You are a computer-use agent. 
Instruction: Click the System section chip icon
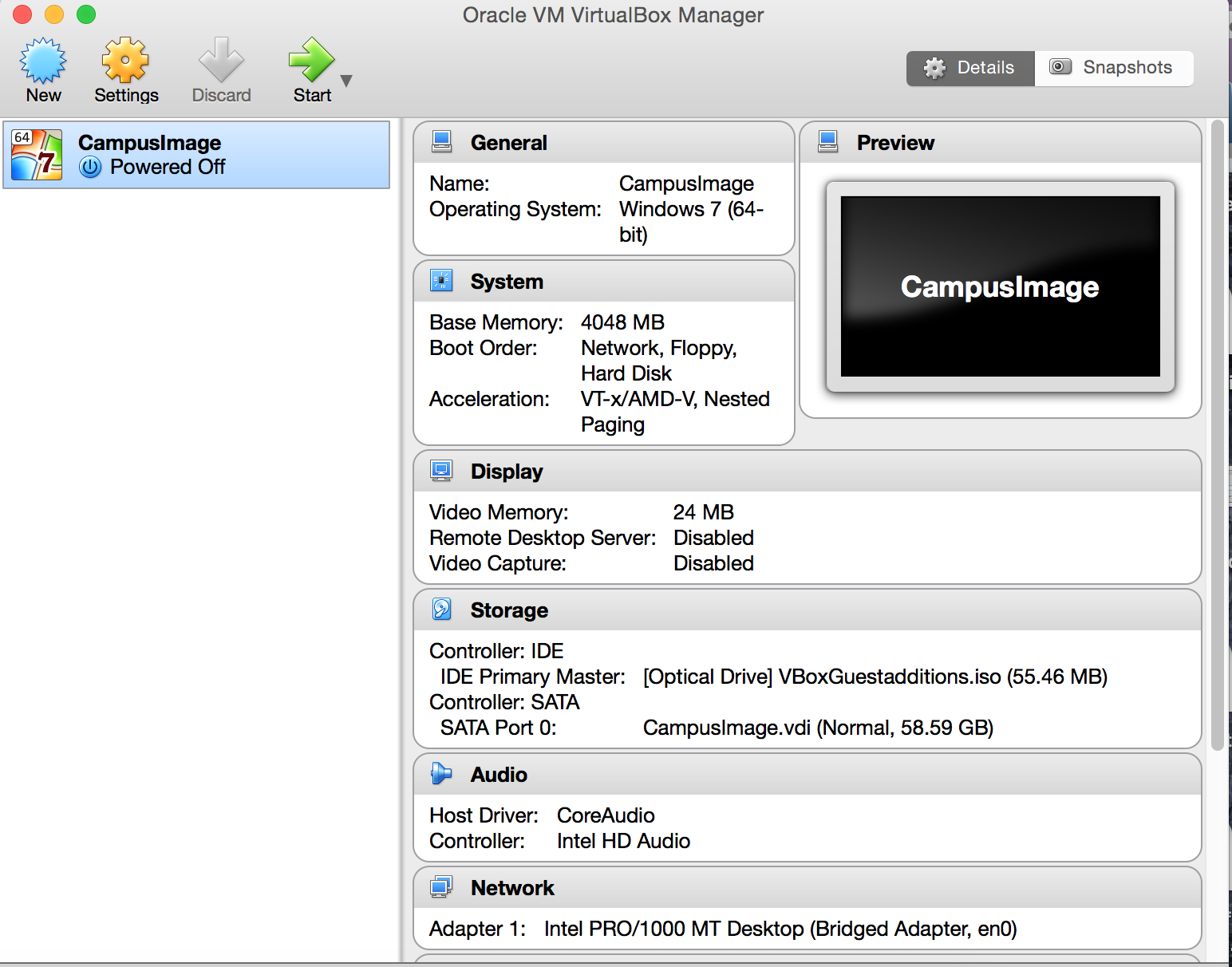tap(441, 281)
